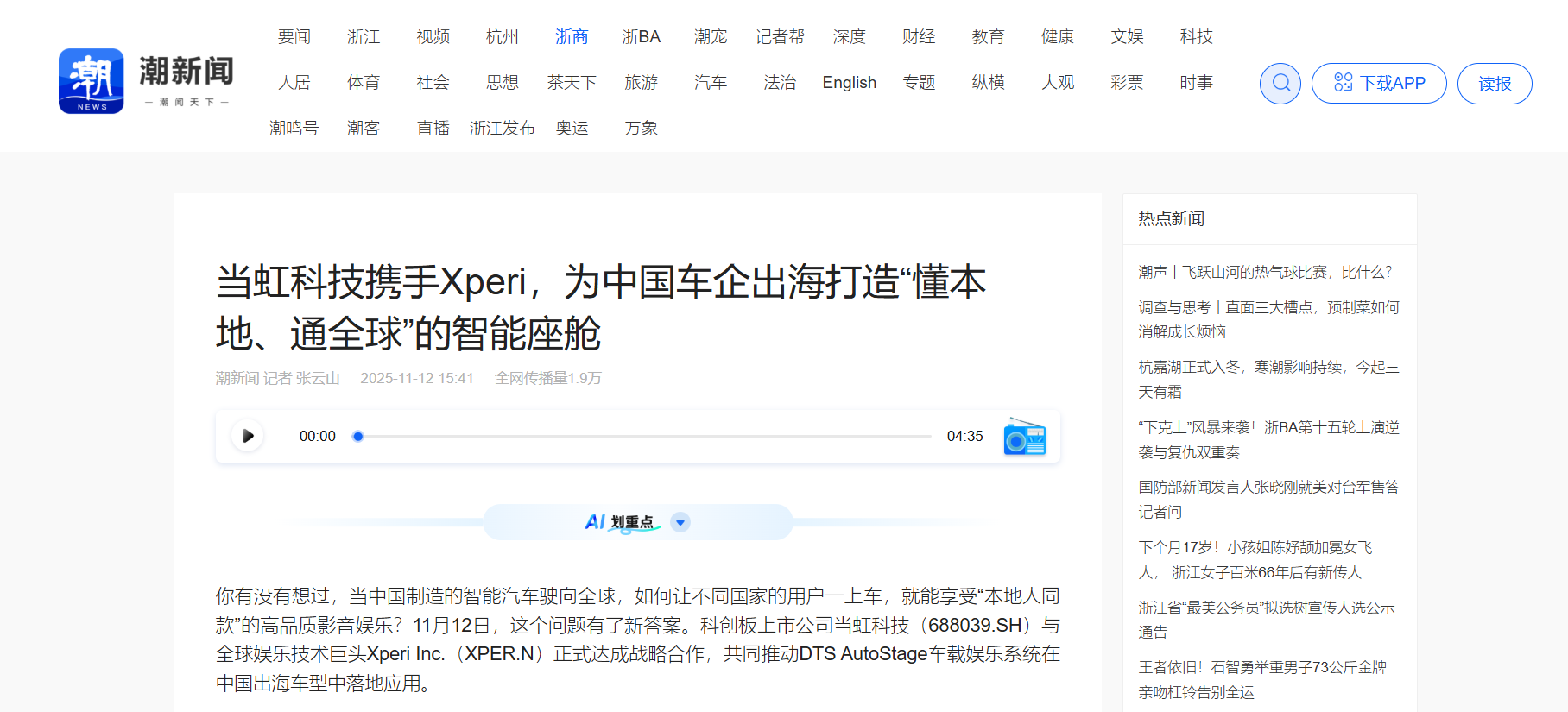Select the 汽车 nav item
The image size is (1568, 712).
pyautogui.click(x=711, y=83)
